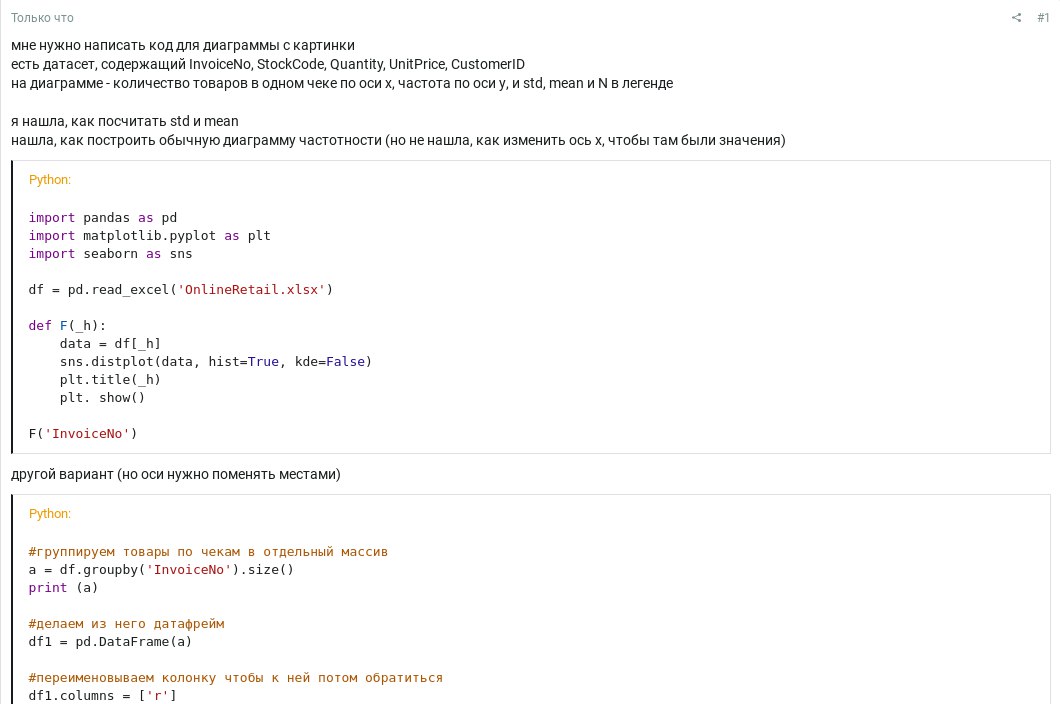Image resolution: width=1060 pixels, height=704 pixels.
Task: Click the line 'я нашла, как посчитать std и mean'
Action: pyautogui.click(x=124, y=121)
